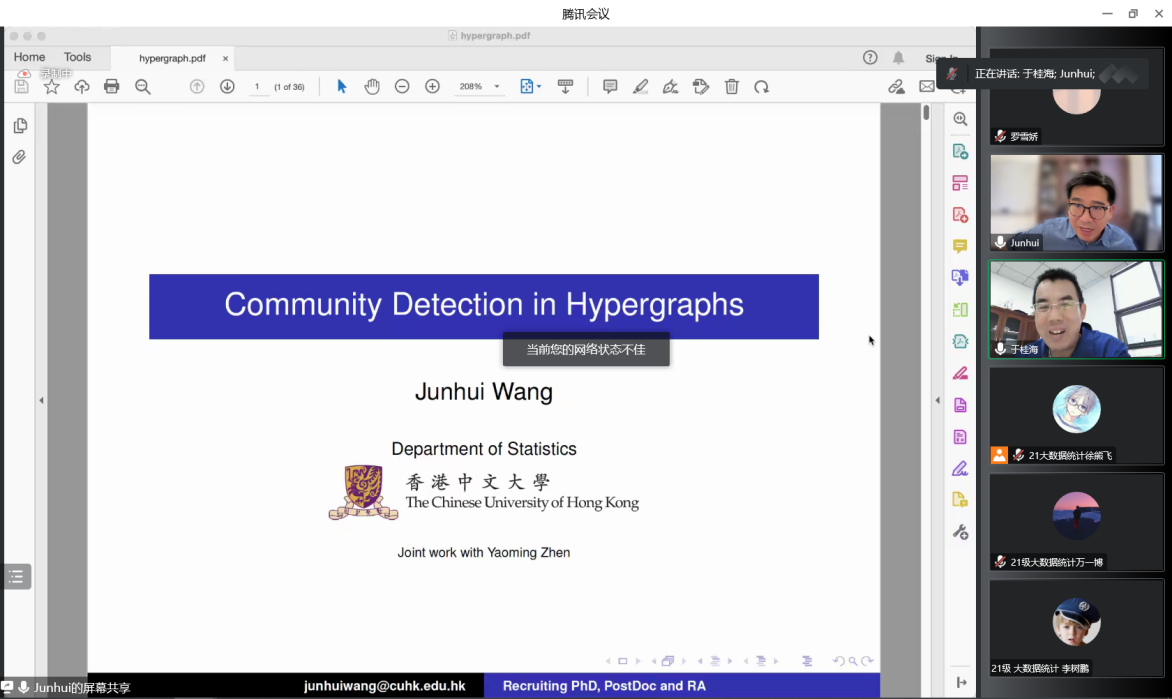Image resolution: width=1172 pixels, height=699 pixels.
Task: Switch to the Home tab
Action: pyautogui.click(x=29, y=58)
